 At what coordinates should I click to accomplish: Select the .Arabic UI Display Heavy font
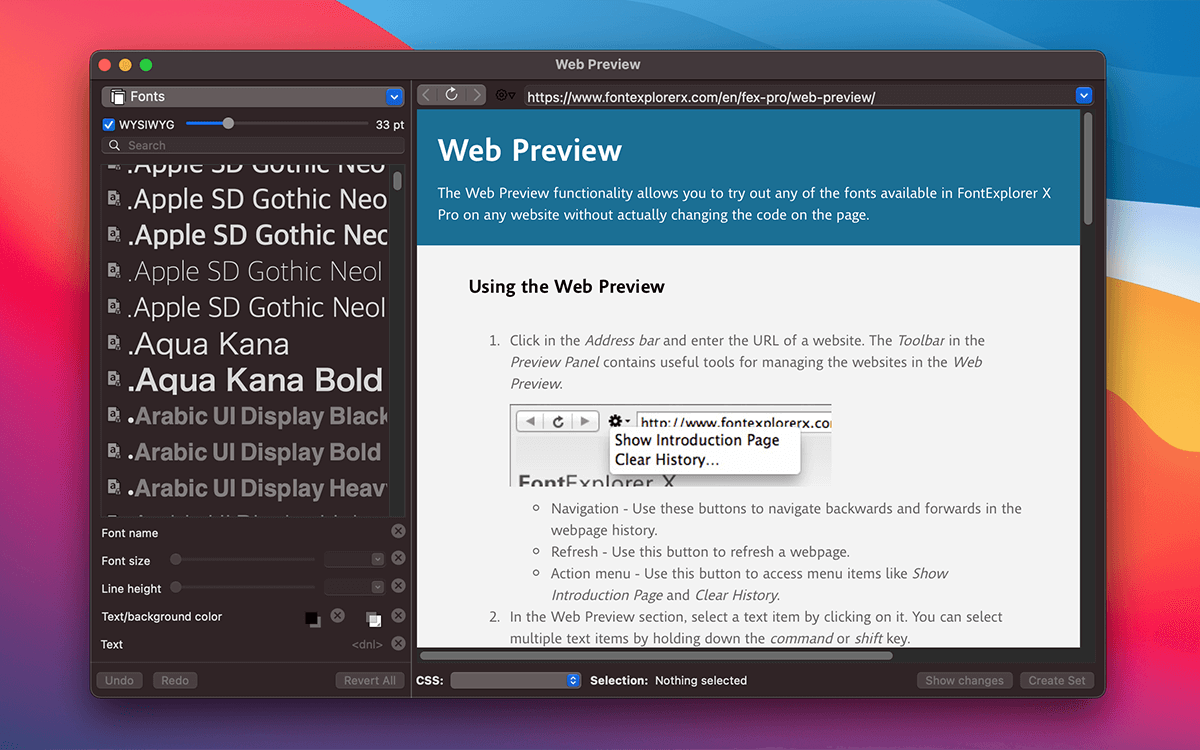(x=247, y=489)
